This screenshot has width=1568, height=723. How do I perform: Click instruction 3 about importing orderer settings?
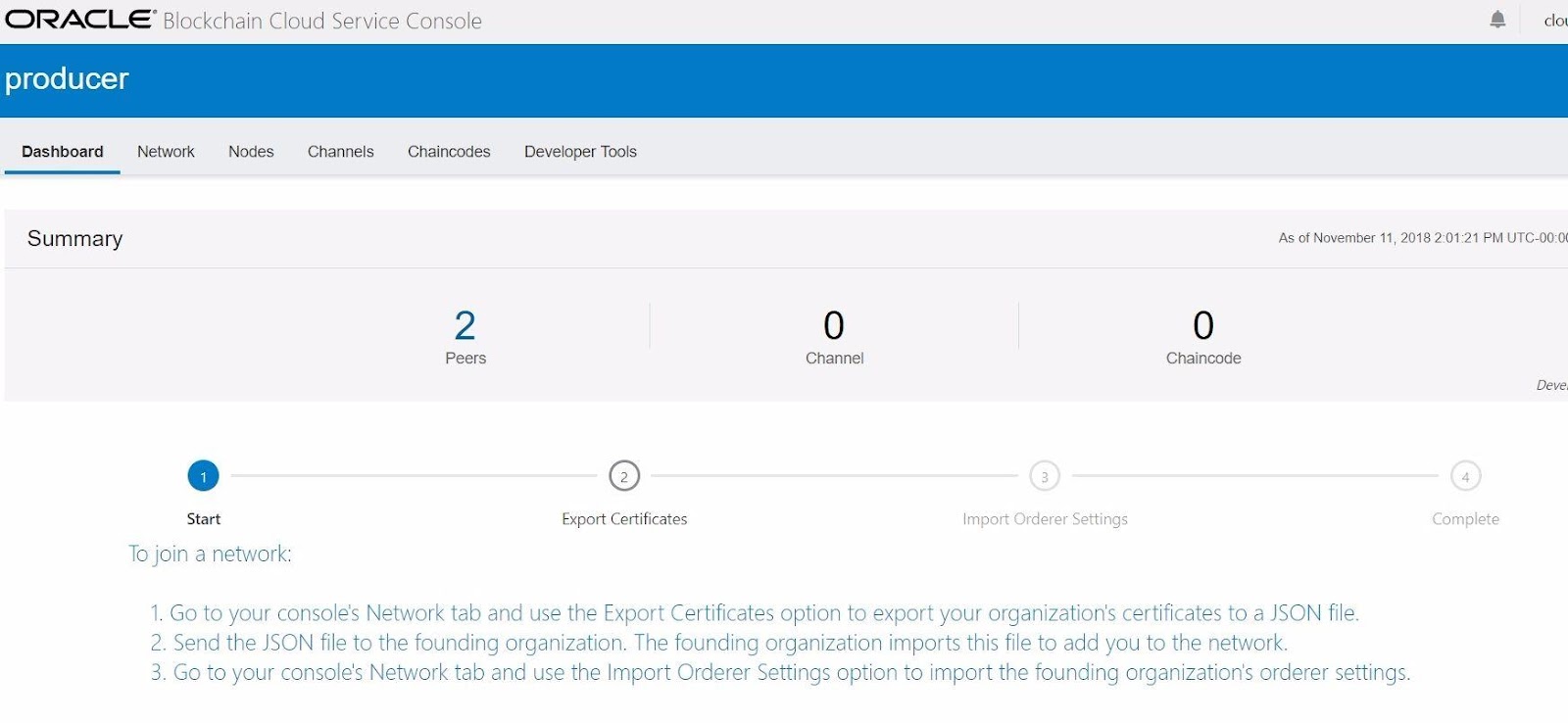tap(780, 673)
